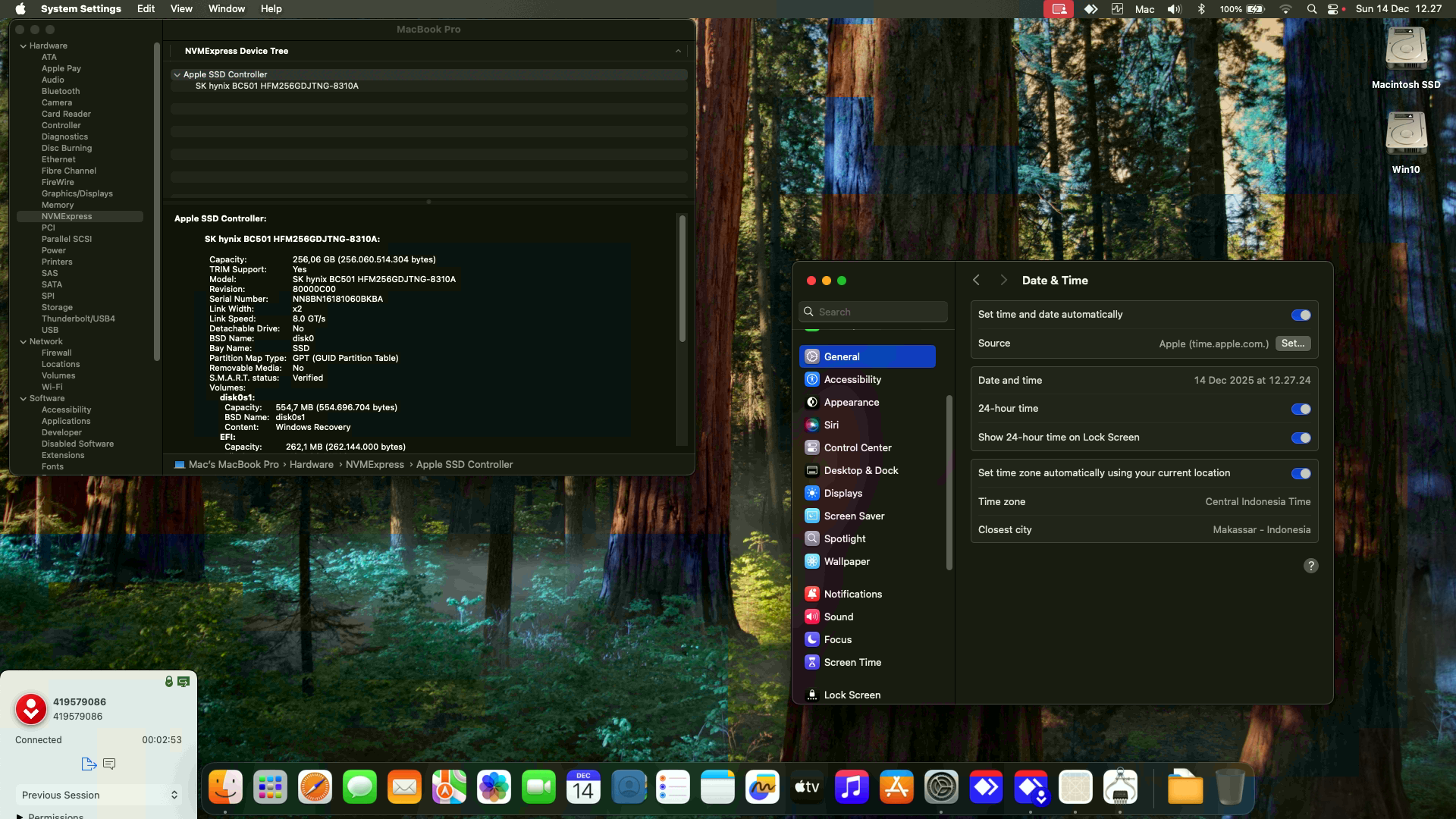Image resolution: width=1456 pixels, height=819 pixels.
Task: Collapse the Apple SSD Controller row
Action: pos(177,74)
